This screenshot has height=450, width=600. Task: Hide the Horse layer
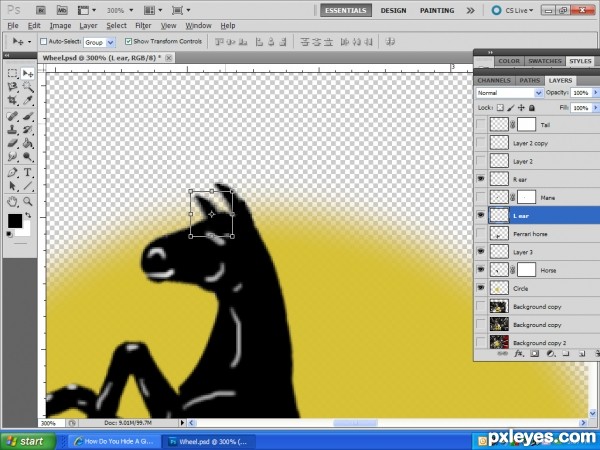(481, 270)
